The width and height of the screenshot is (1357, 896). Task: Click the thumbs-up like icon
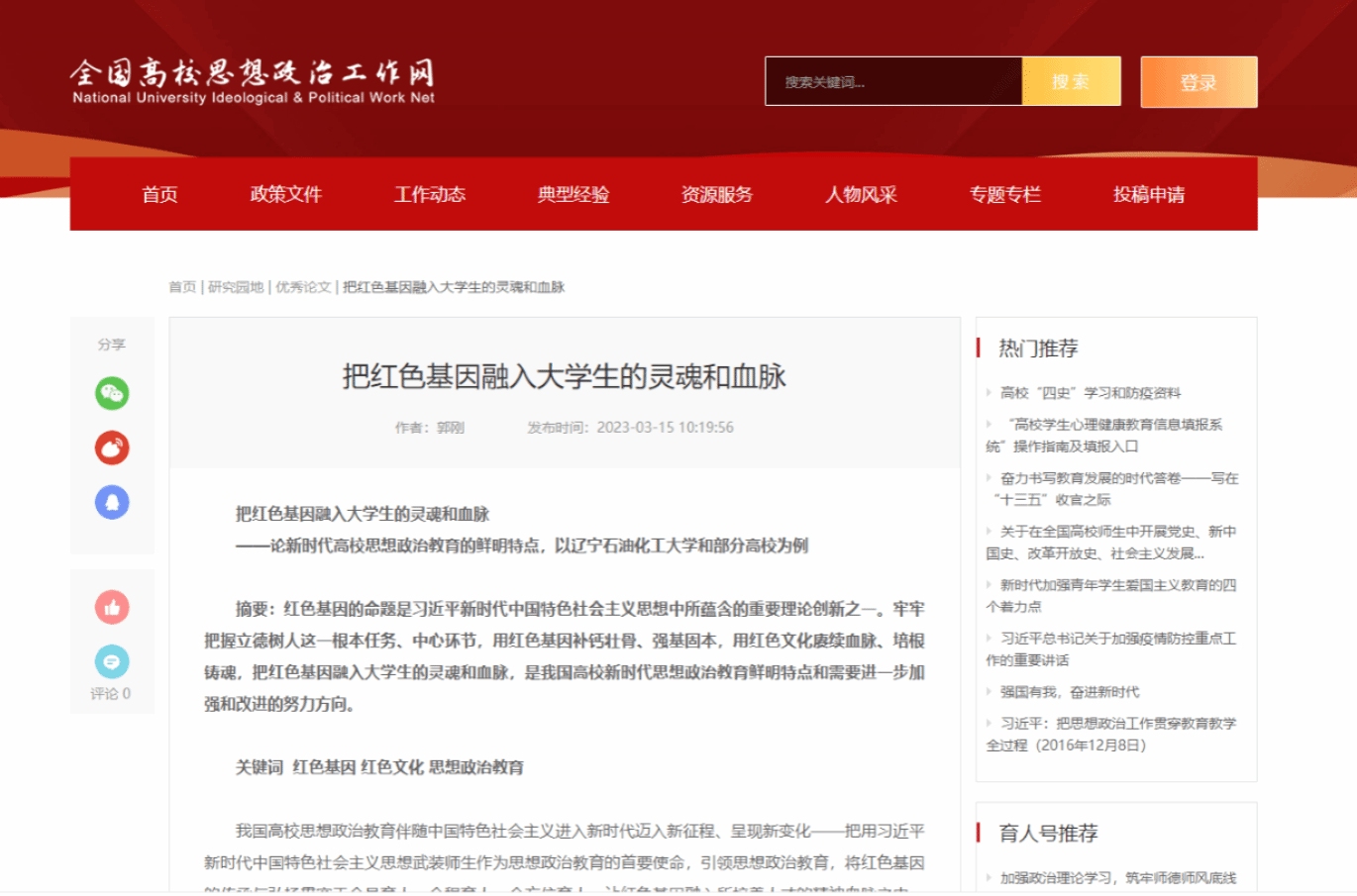112,607
